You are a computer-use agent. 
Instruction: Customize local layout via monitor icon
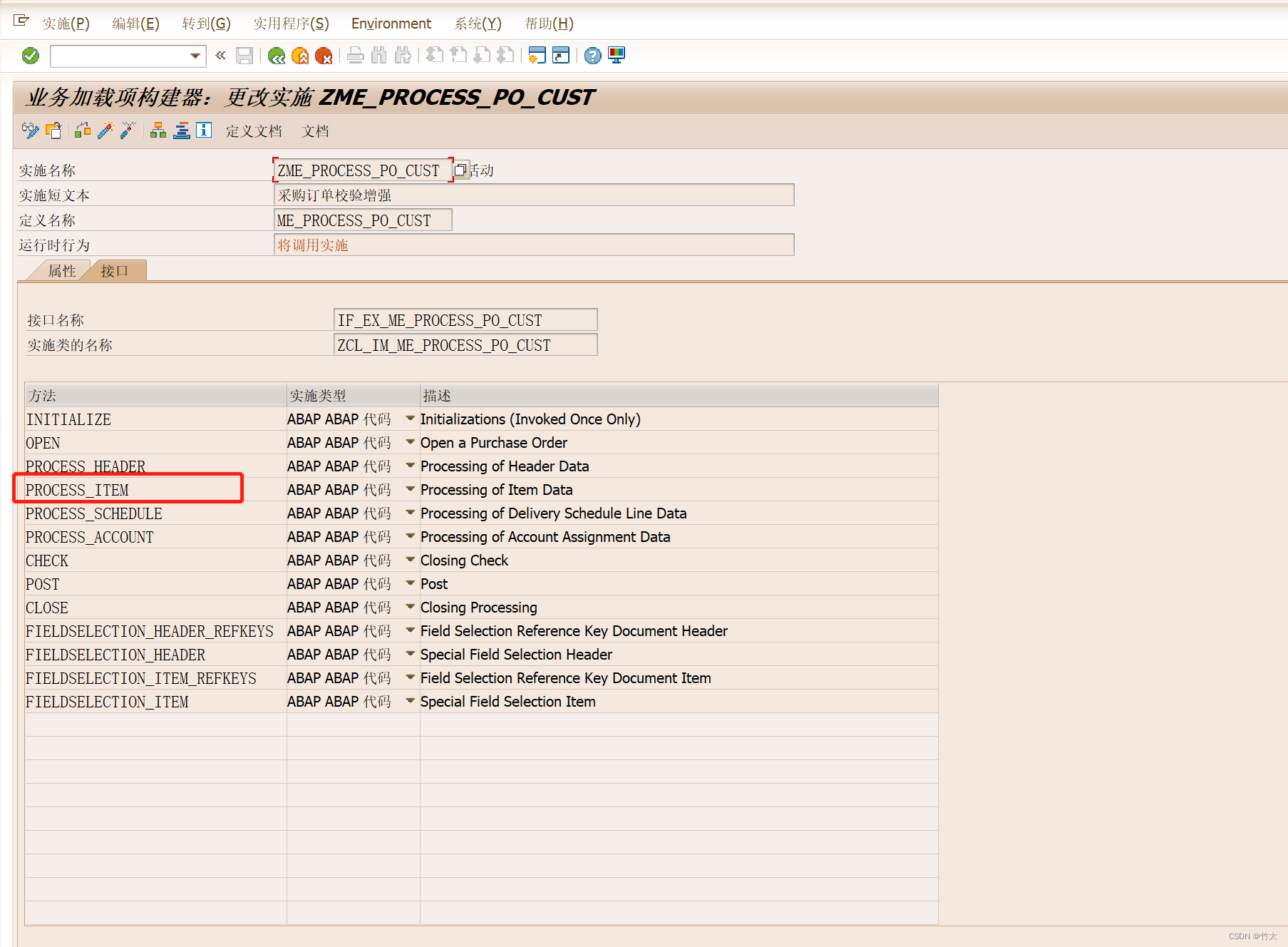pos(617,56)
